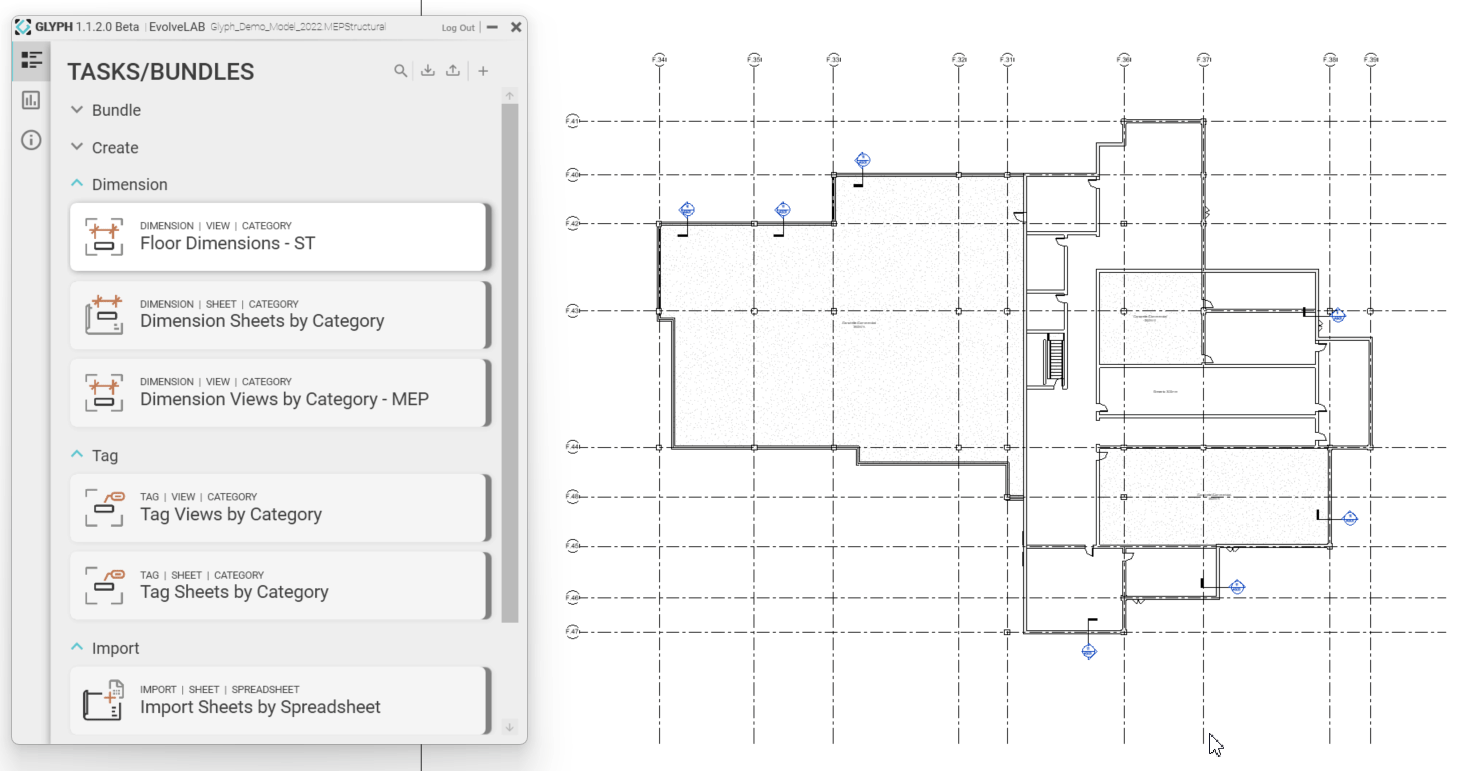The height and width of the screenshot is (771, 1478).
Task: Select grid bubble F.38 at top
Action: point(1330,60)
